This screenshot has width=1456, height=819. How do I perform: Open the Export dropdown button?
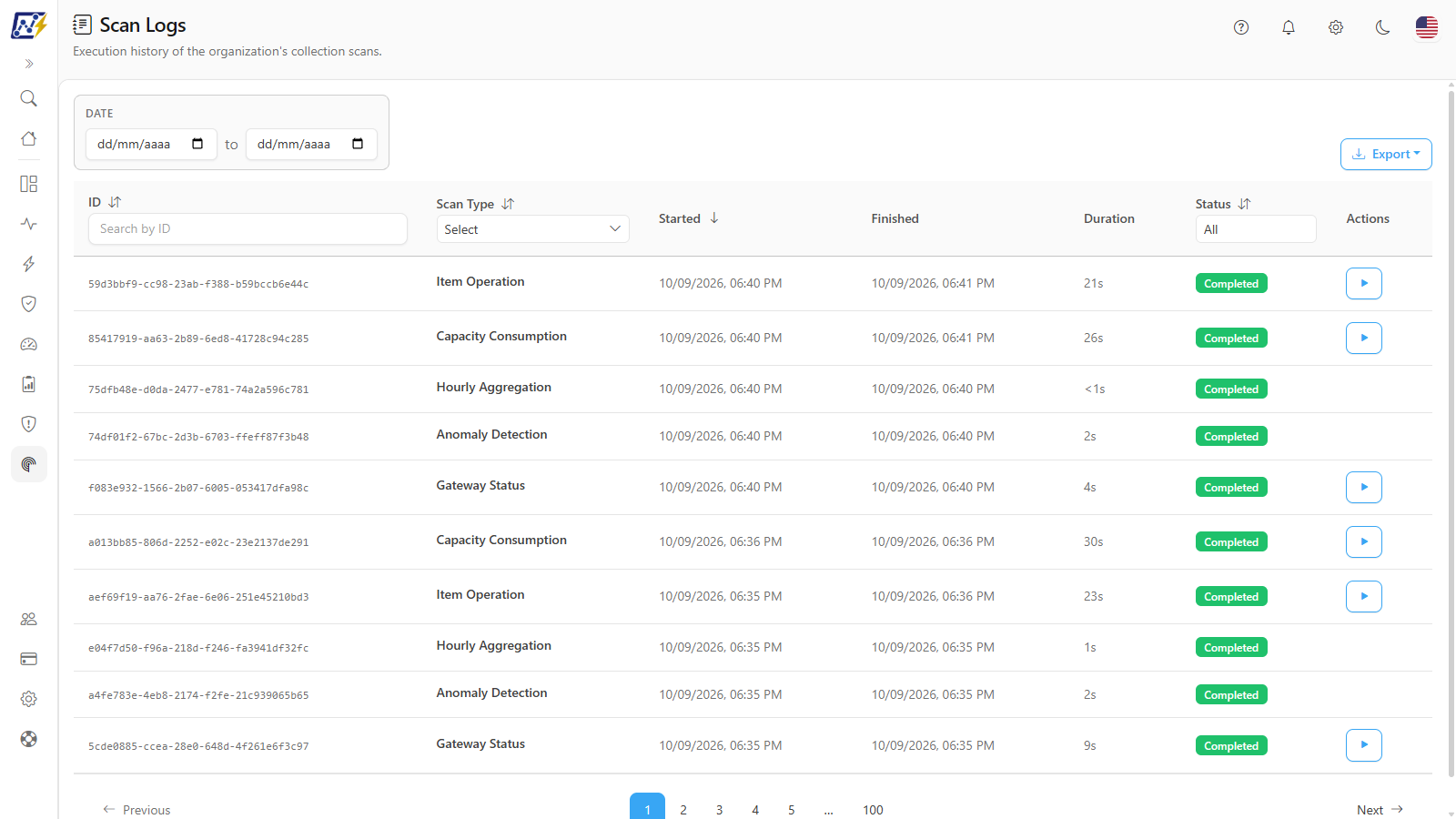[x=1386, y=154]
